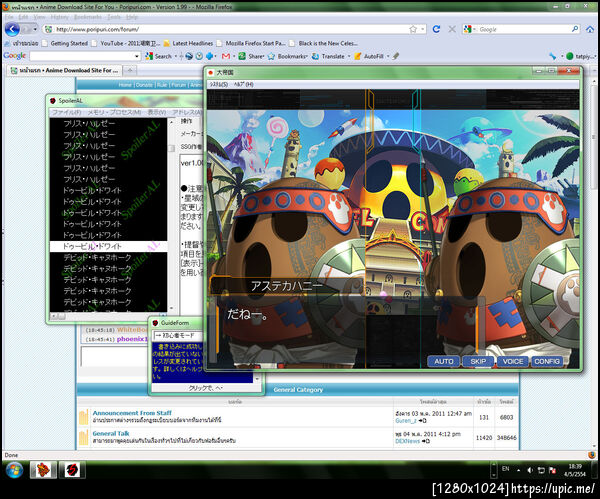Open Announcement From Staff forum
This screenshot has width=600, height=499.
(x=132, y=413)
